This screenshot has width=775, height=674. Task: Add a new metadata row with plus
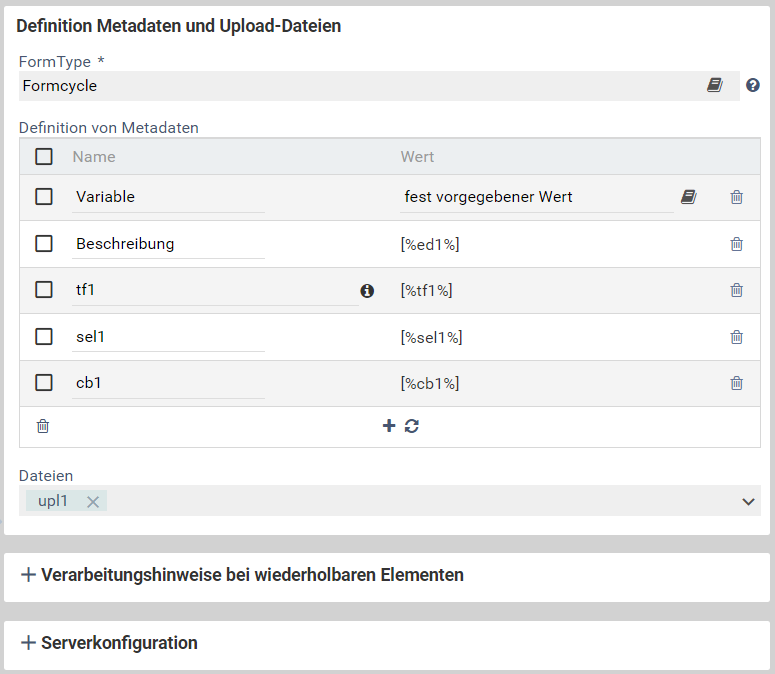click(389, 426)
